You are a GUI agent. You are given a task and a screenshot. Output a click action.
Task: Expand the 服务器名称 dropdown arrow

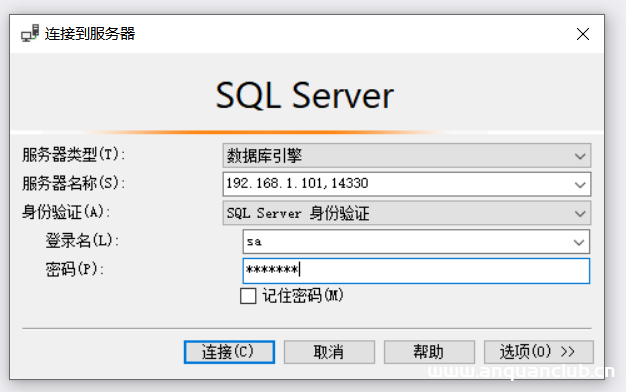point(580,184)
